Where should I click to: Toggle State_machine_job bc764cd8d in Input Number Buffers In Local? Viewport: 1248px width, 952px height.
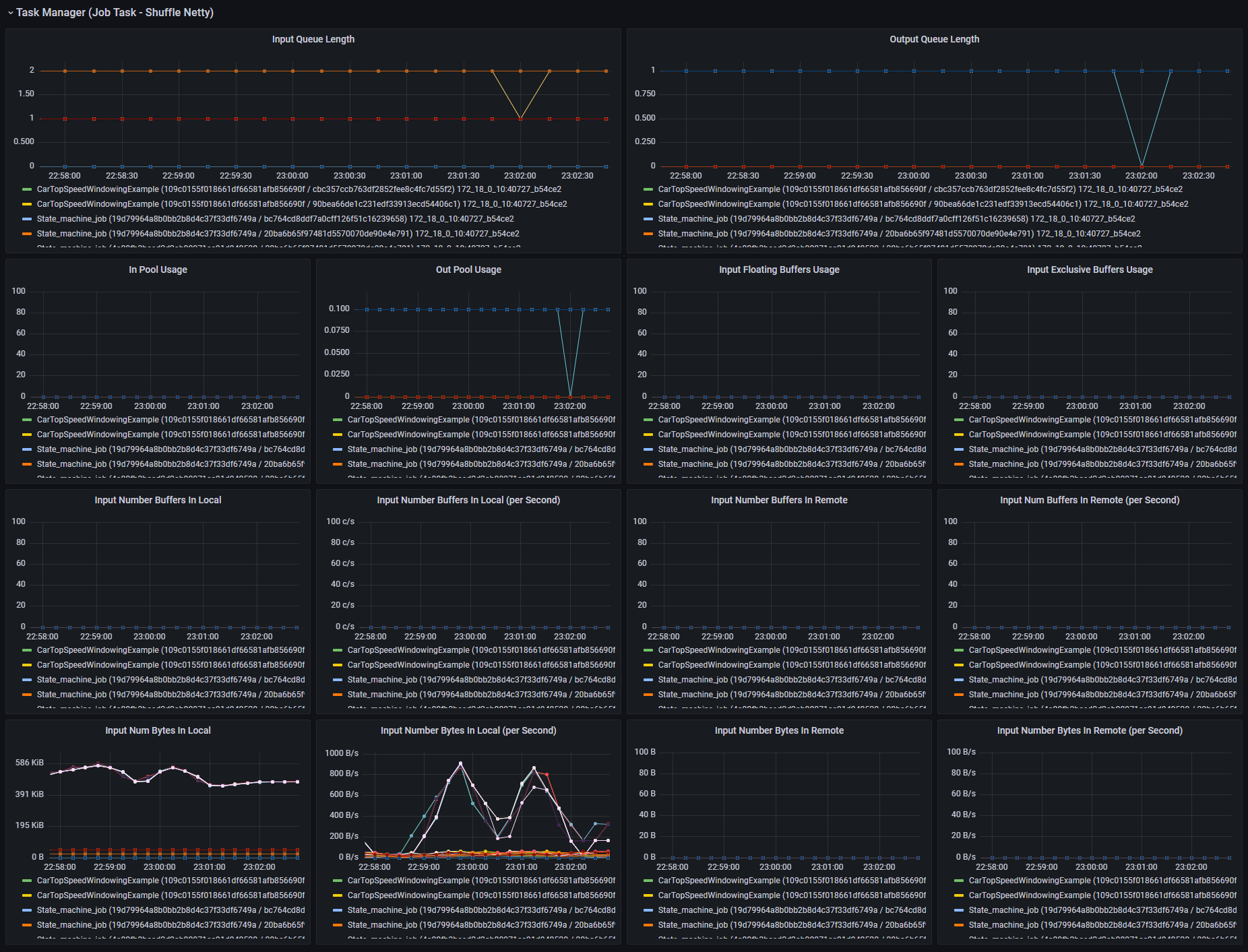pyautogui.click(x=170, y=680)
